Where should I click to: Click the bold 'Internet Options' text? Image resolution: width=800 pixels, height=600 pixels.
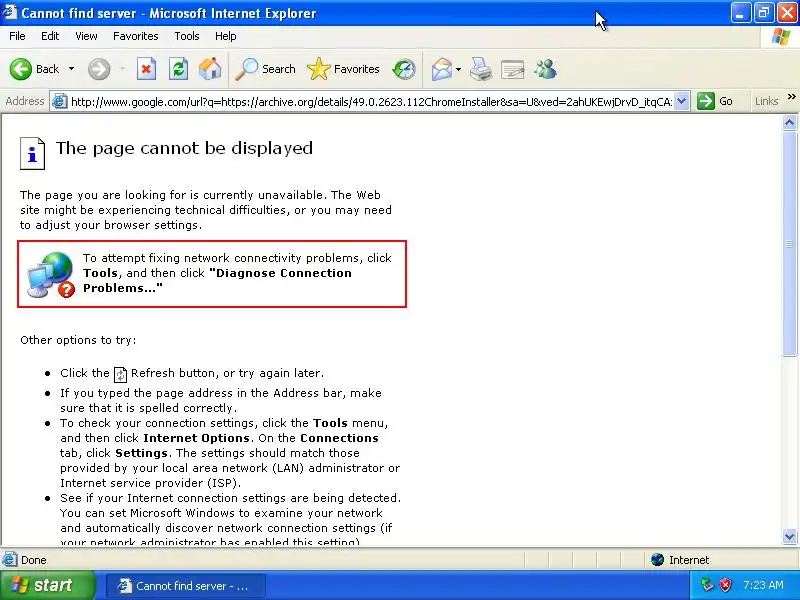[x=196, y=438]
